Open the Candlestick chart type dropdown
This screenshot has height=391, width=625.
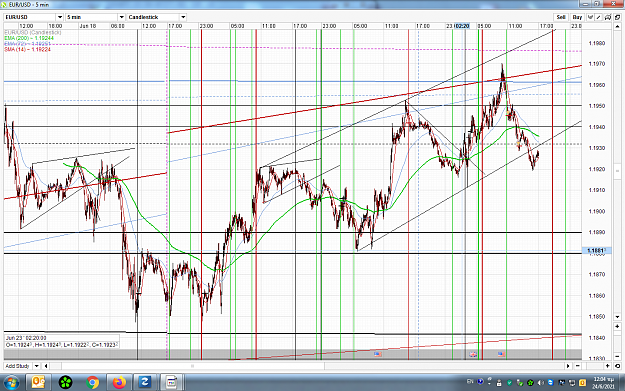click(x=183, y=17)
